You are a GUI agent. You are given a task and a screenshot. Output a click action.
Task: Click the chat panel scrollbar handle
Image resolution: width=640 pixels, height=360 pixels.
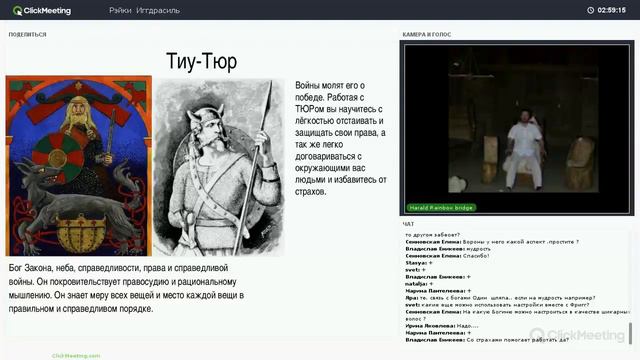pyautogui.click(x=630, y=333)
